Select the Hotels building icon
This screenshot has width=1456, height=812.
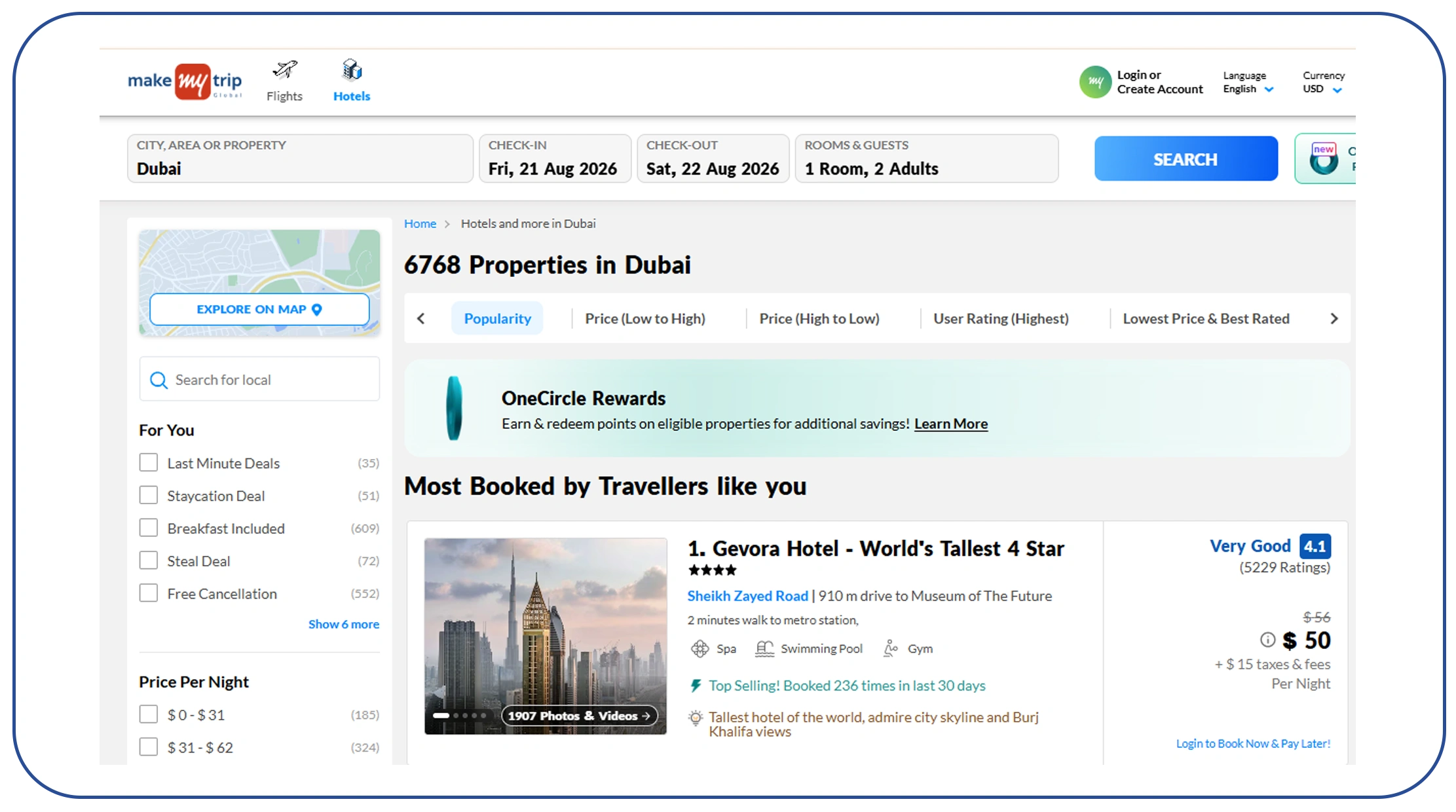[x=352, y=69]
